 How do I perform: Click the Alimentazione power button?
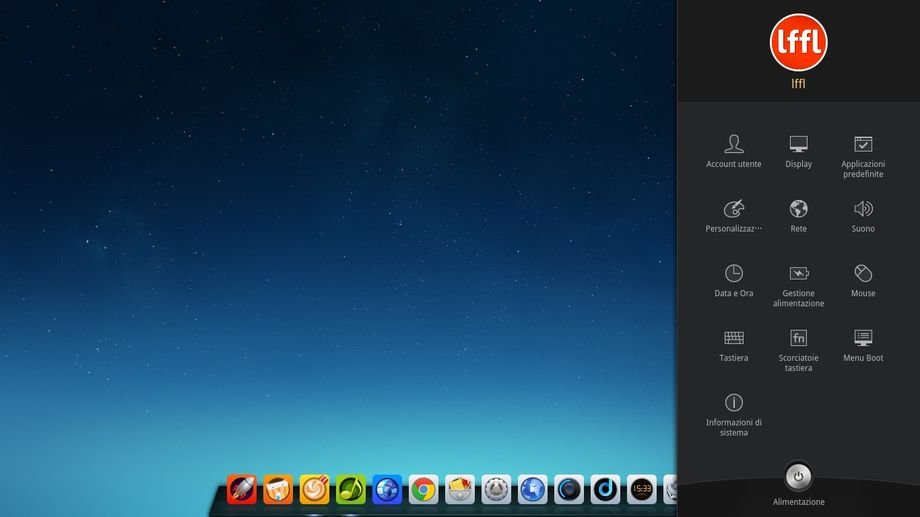tap(798, 476)
